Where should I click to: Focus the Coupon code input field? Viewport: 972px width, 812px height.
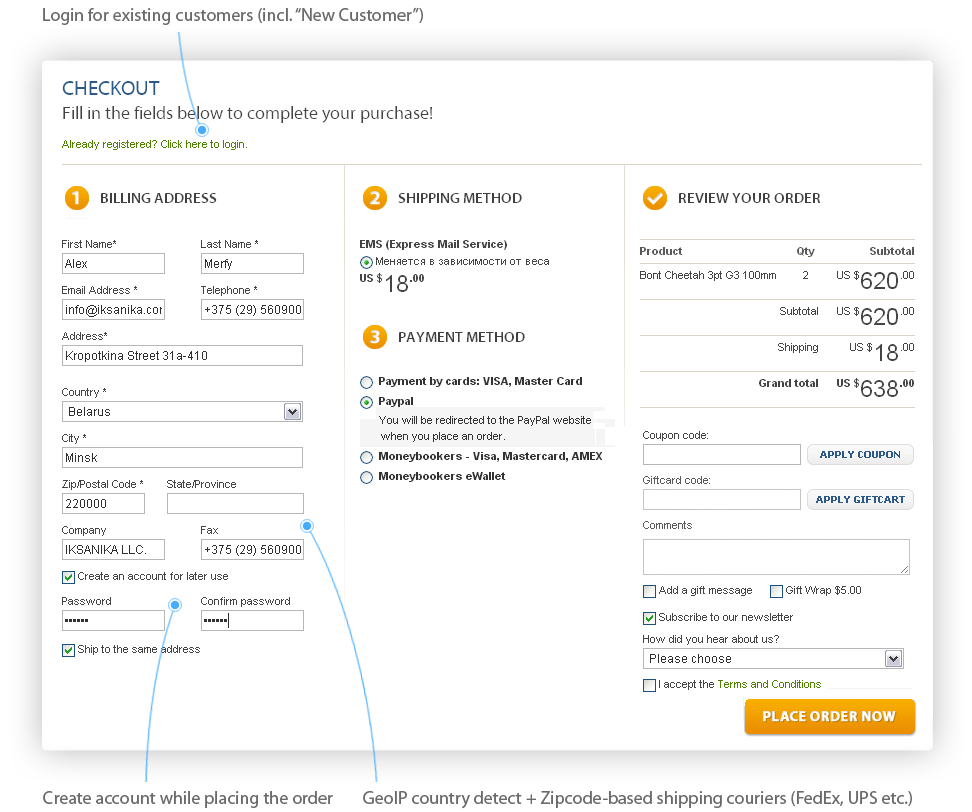point(722,454)
